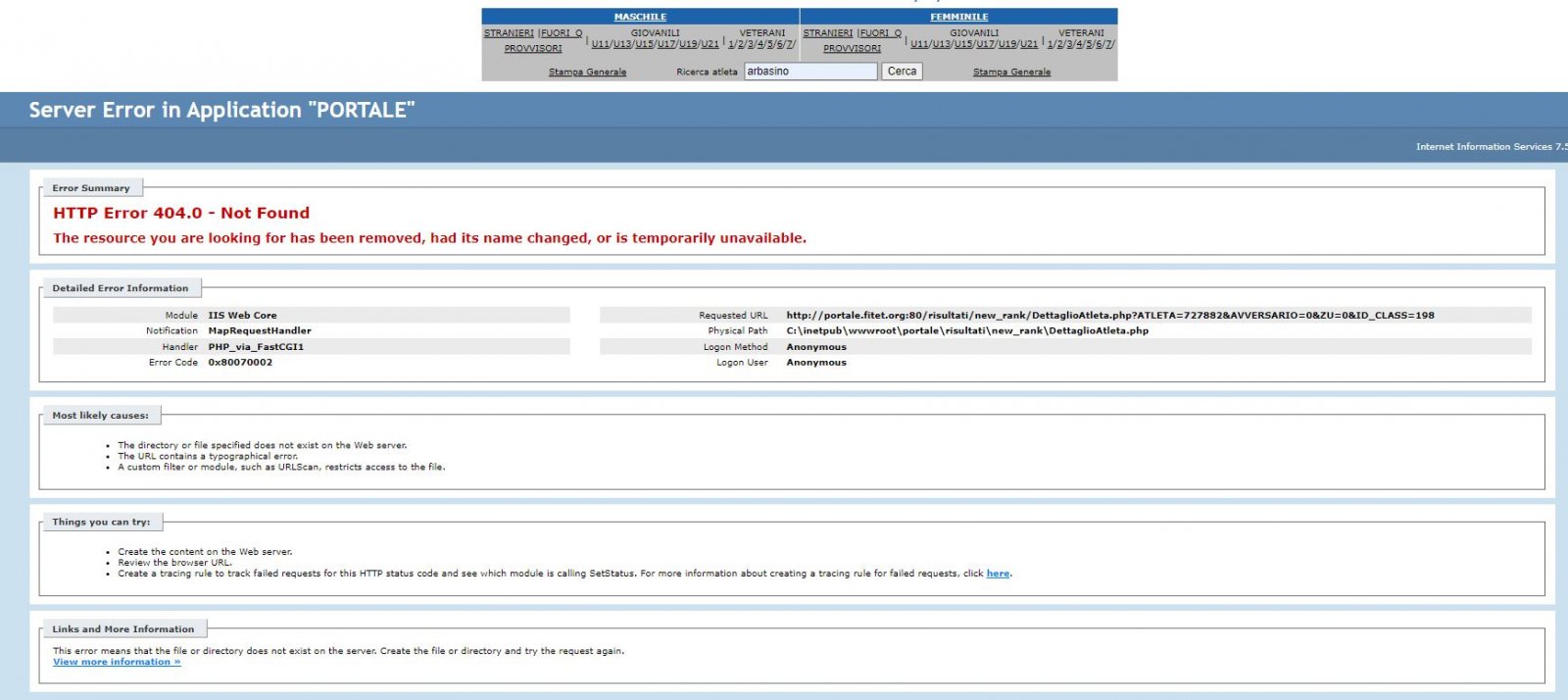The image size is (1568, 700).
Task: Open STRANIERI under the FEMMINILE section
Action: click(x=828, y=33)
